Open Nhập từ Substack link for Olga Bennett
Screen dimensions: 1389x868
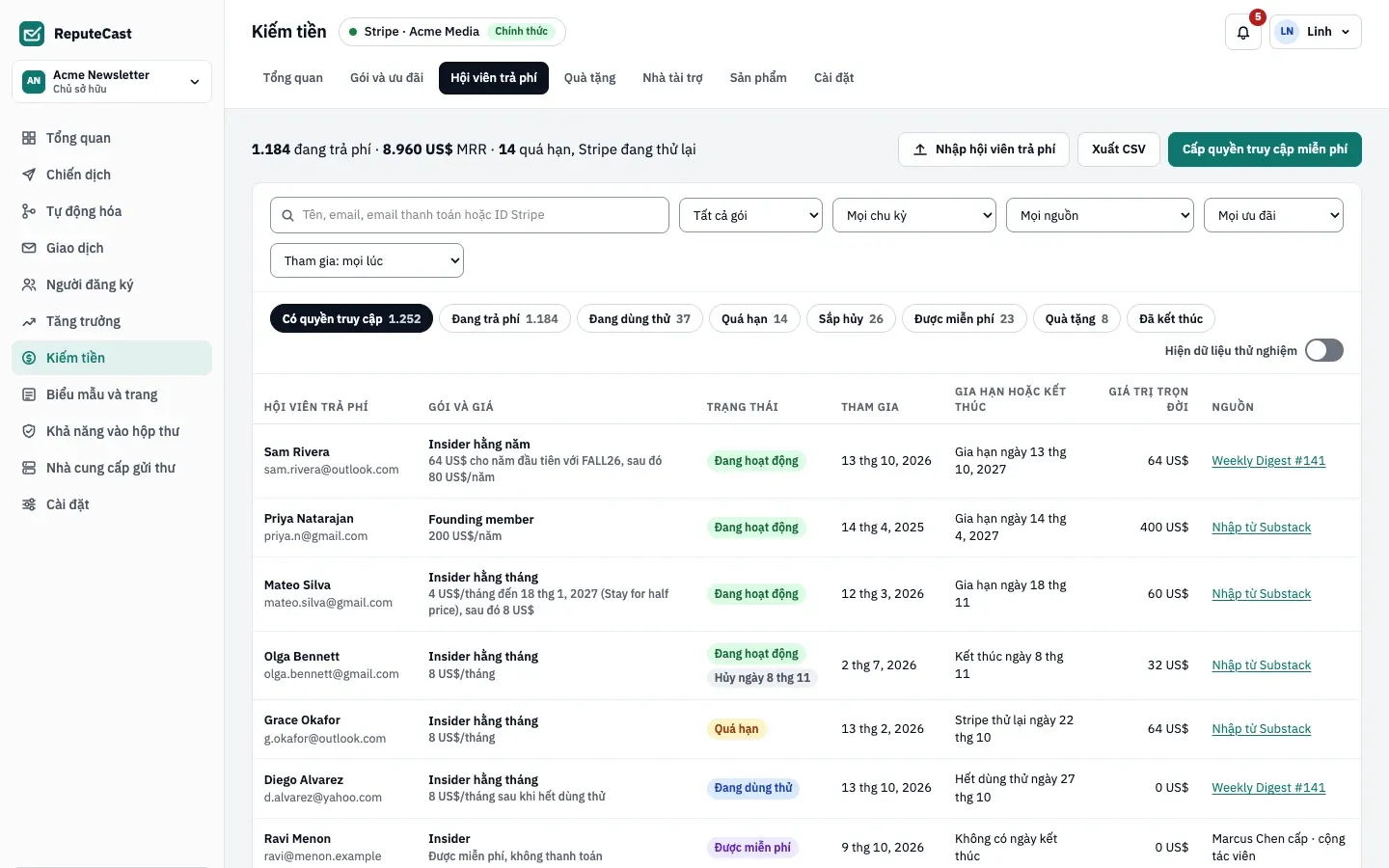pyautogui.click(x=1262, y=665)
